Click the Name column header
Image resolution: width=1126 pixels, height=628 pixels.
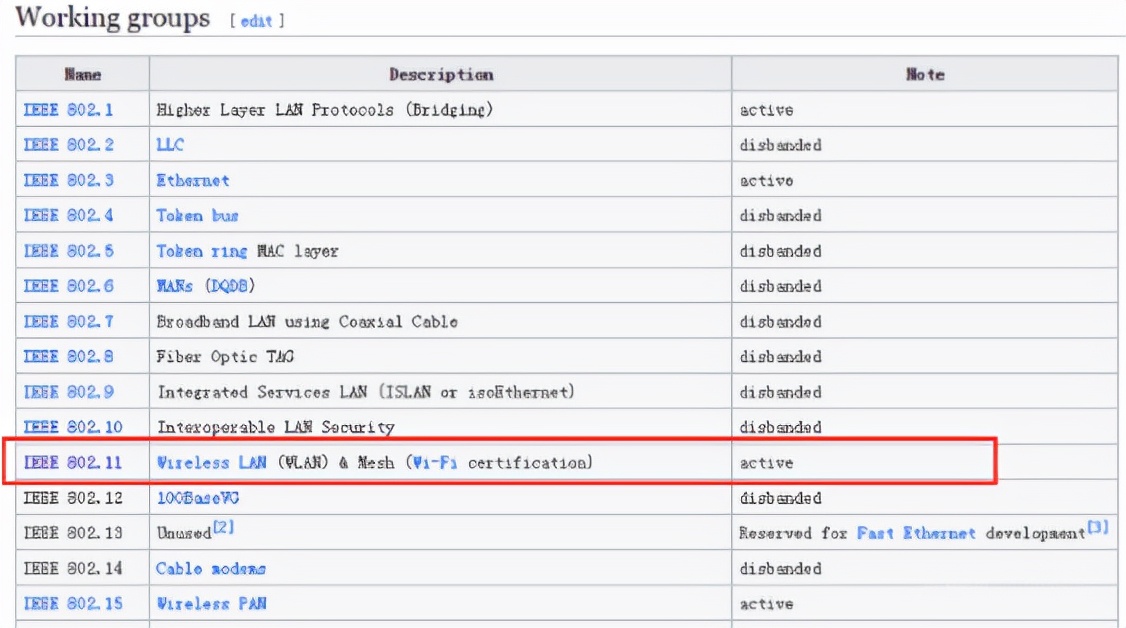click(x=83, y=75)
